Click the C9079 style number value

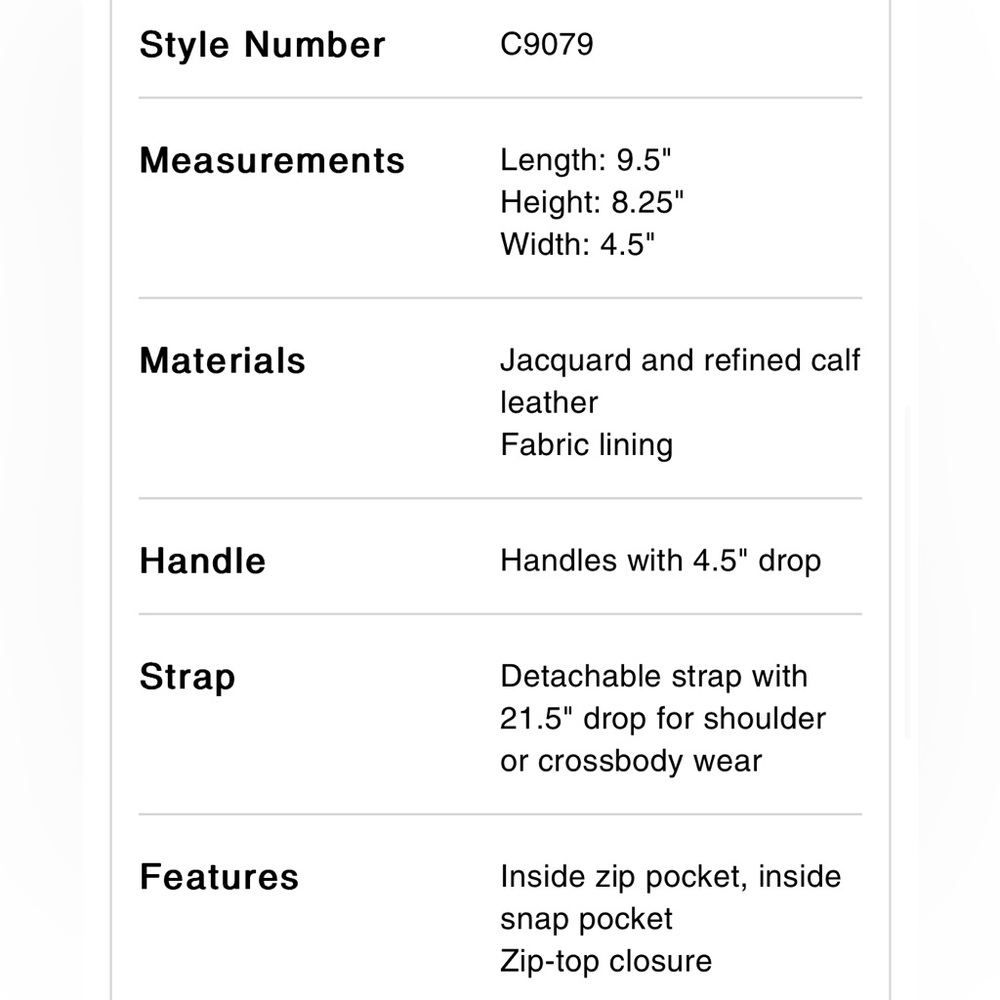[547, 45]
